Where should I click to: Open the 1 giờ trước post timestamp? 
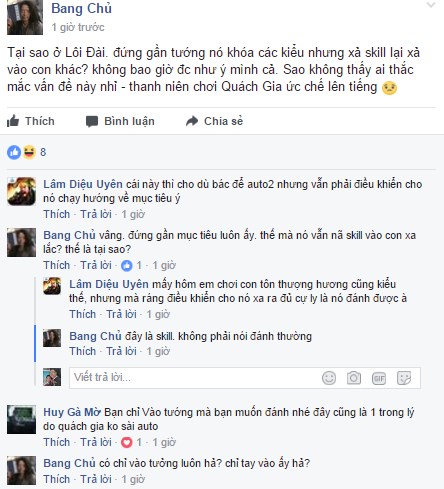(x=78, y=27)
